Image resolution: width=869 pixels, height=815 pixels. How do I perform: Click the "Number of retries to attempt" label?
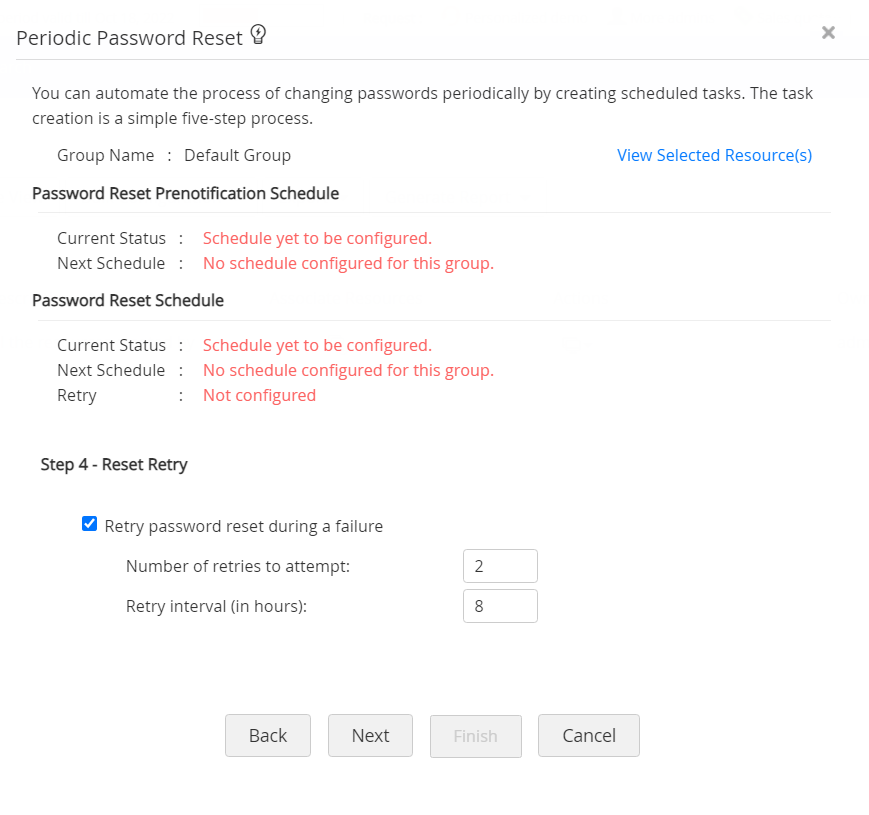pyautogui.click(x=238, y=566)
